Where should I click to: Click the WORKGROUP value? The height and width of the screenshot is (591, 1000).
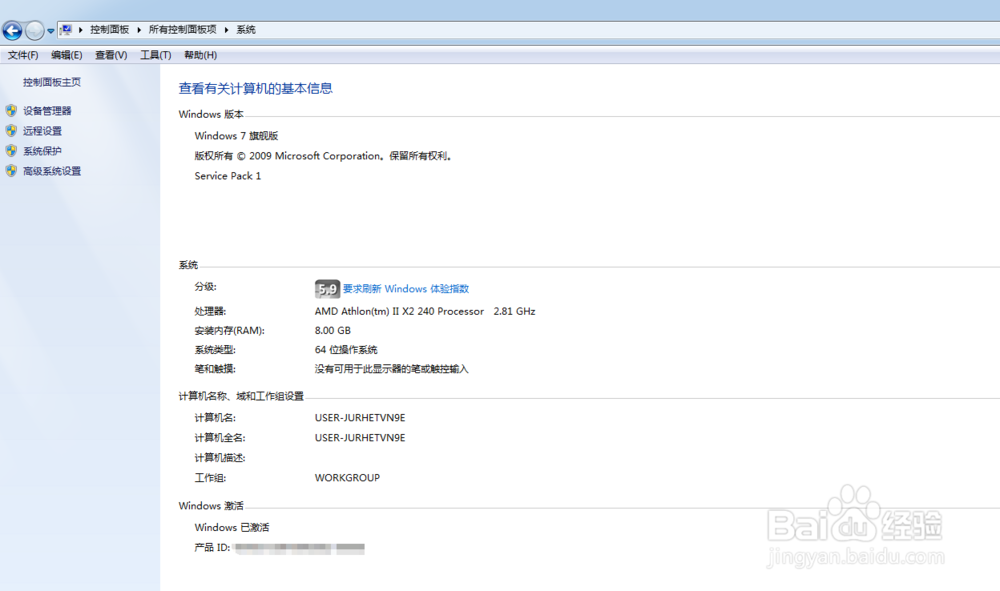pos(347,478)
